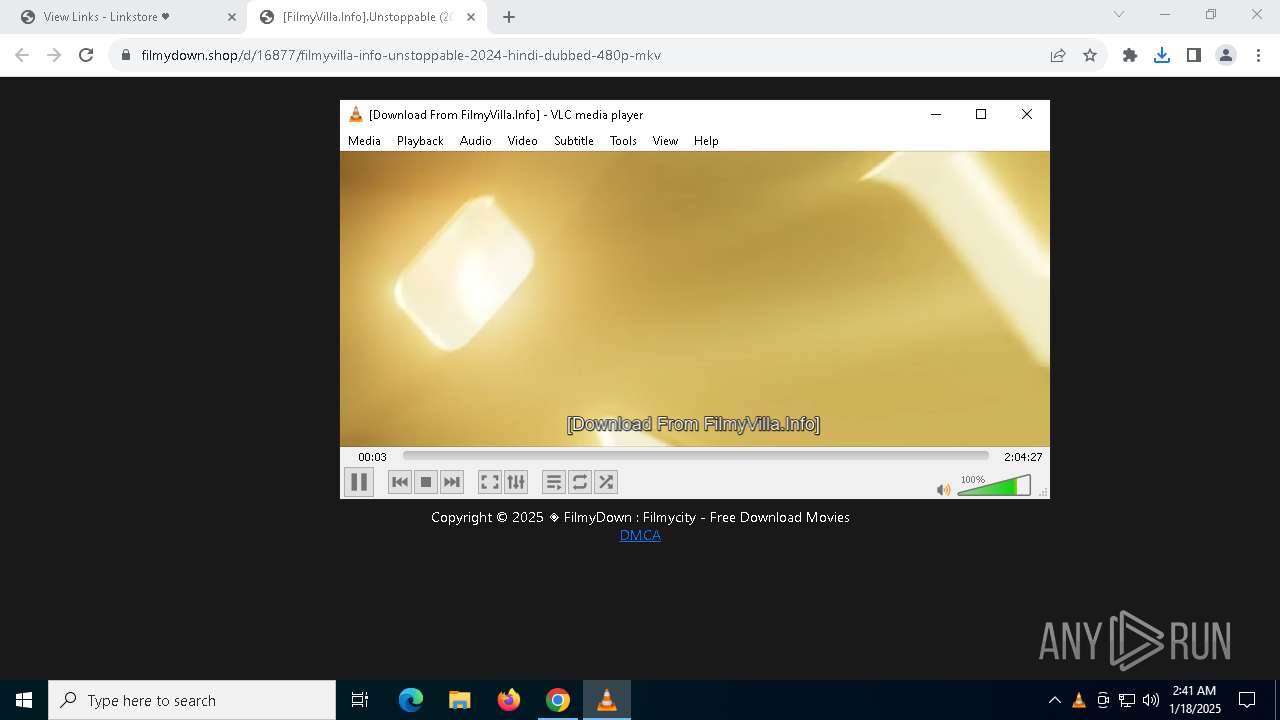This screenshot has width=1280, height=720.
Task: Click the taskbar search box
Action: coord(192,700)
